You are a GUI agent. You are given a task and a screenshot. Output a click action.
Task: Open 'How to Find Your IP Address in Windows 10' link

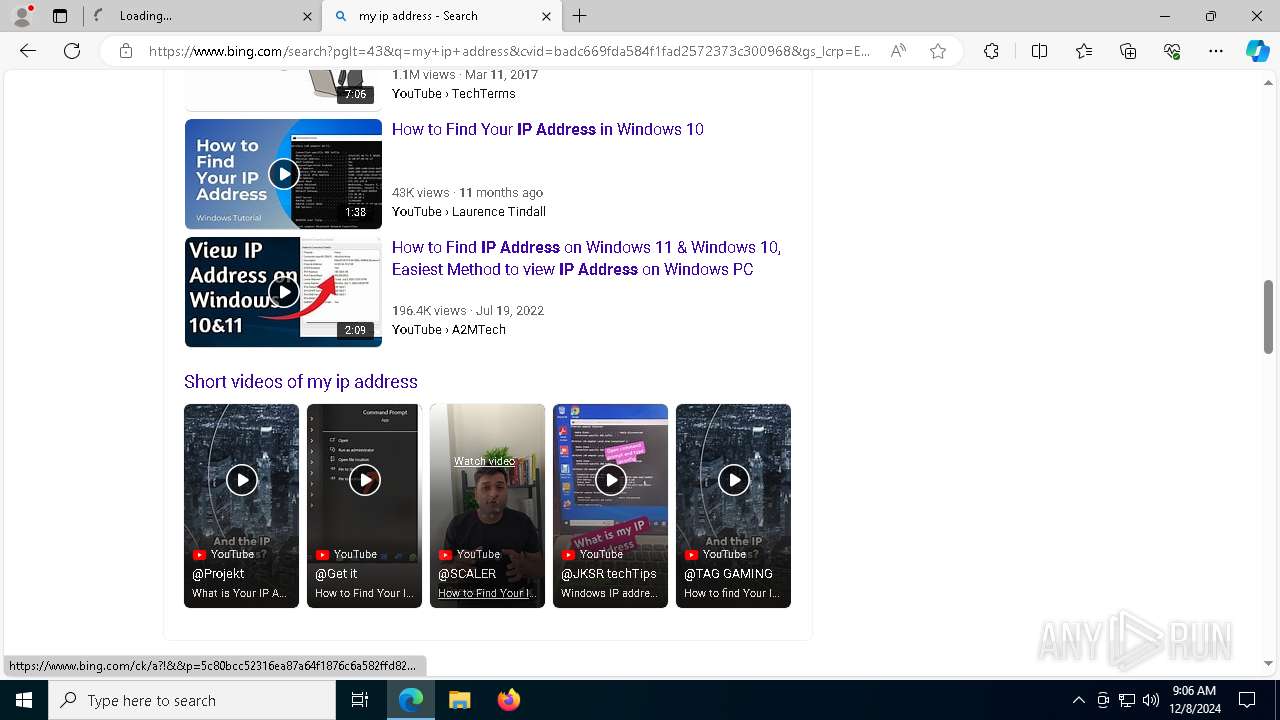coord(548,129)
